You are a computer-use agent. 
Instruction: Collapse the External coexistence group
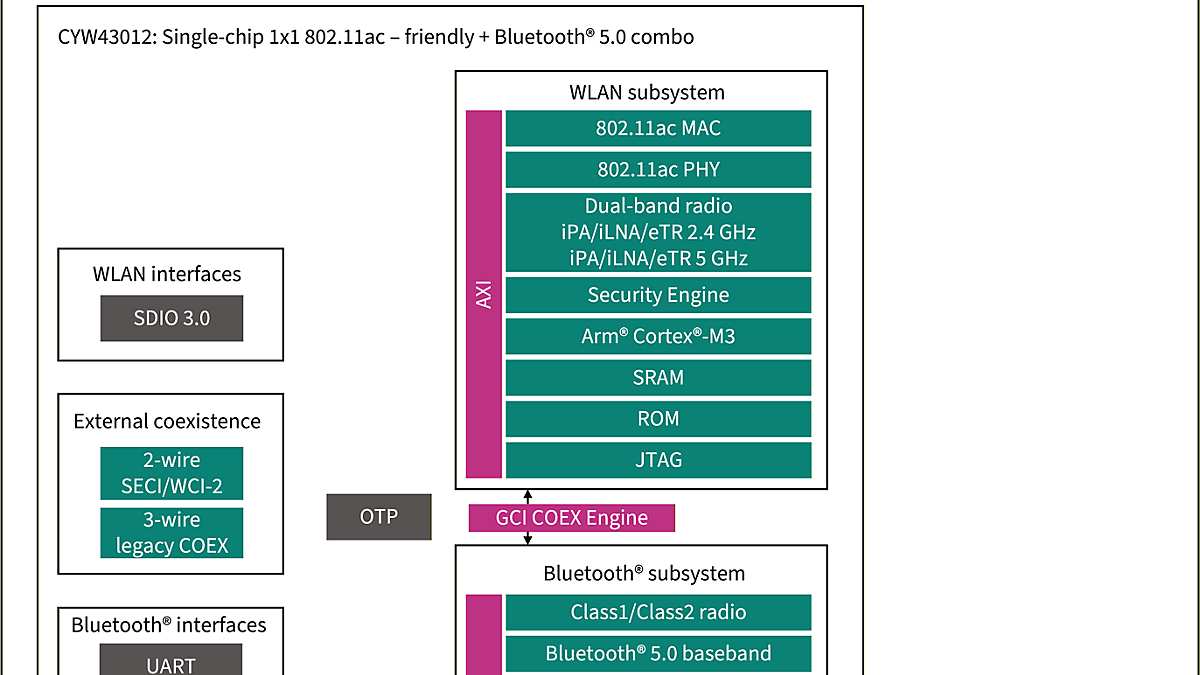[x=168, y=421]
